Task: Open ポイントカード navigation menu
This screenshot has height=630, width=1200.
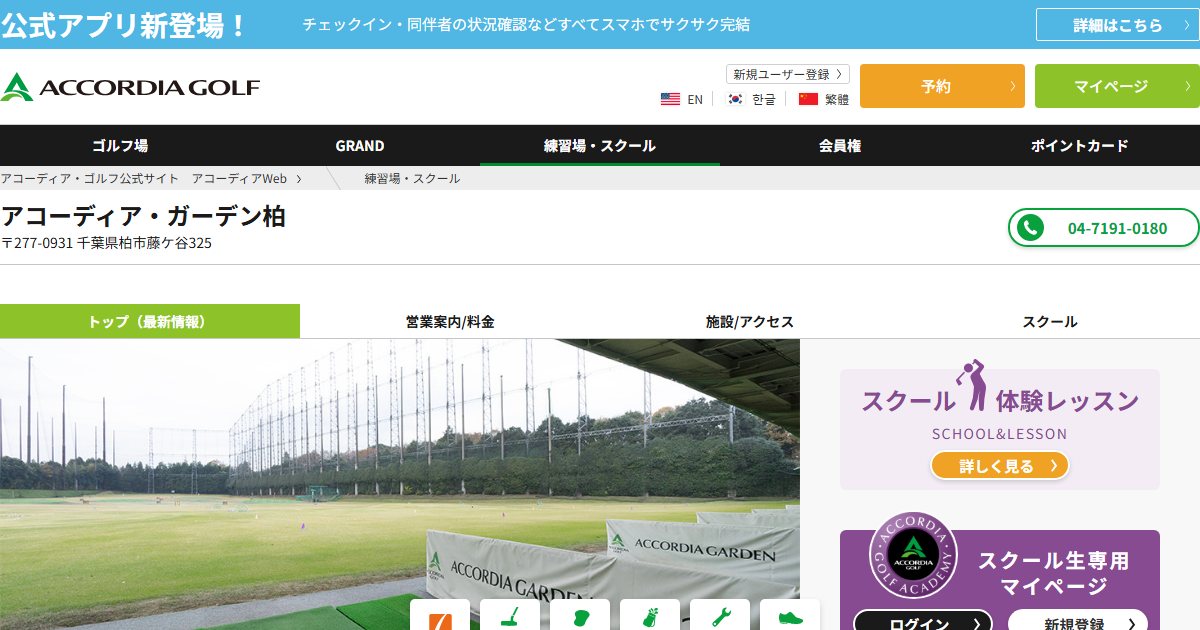Action: 1080,145
